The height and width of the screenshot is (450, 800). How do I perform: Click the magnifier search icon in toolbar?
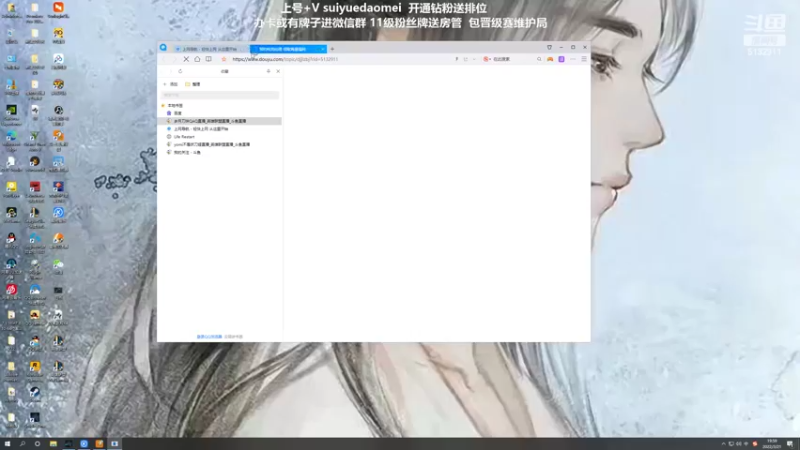click(539, 59)
